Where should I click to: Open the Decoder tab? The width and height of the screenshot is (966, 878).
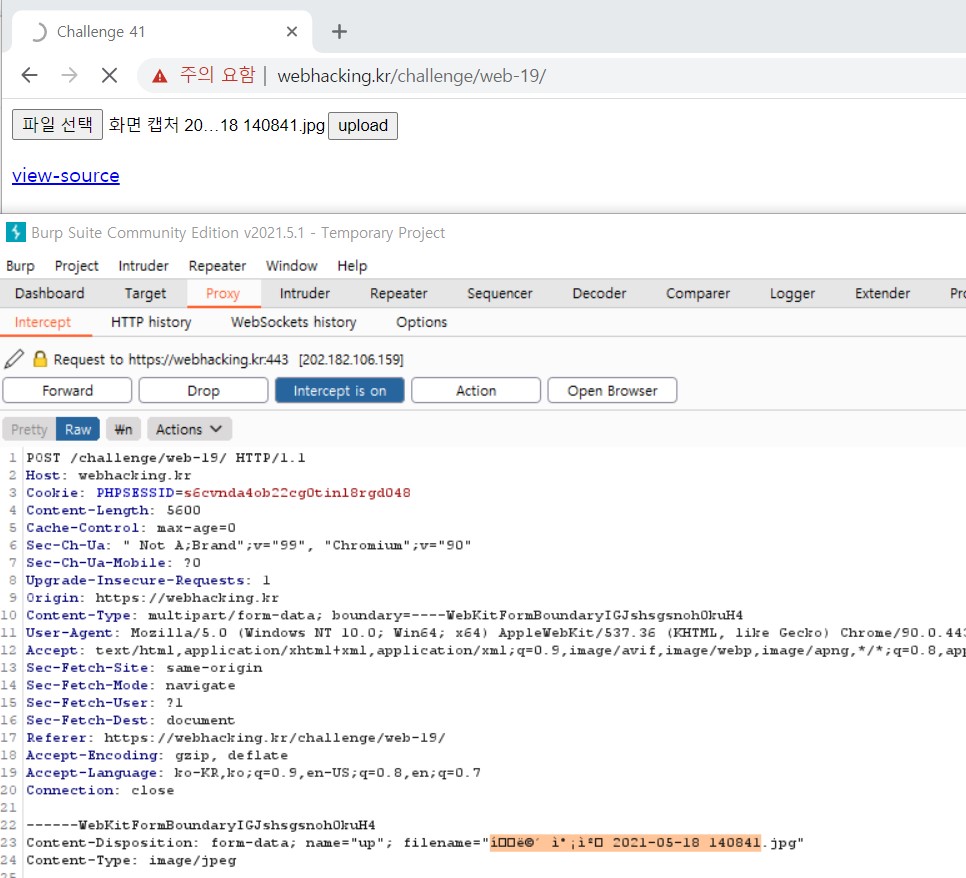click(x=599, y=293)
